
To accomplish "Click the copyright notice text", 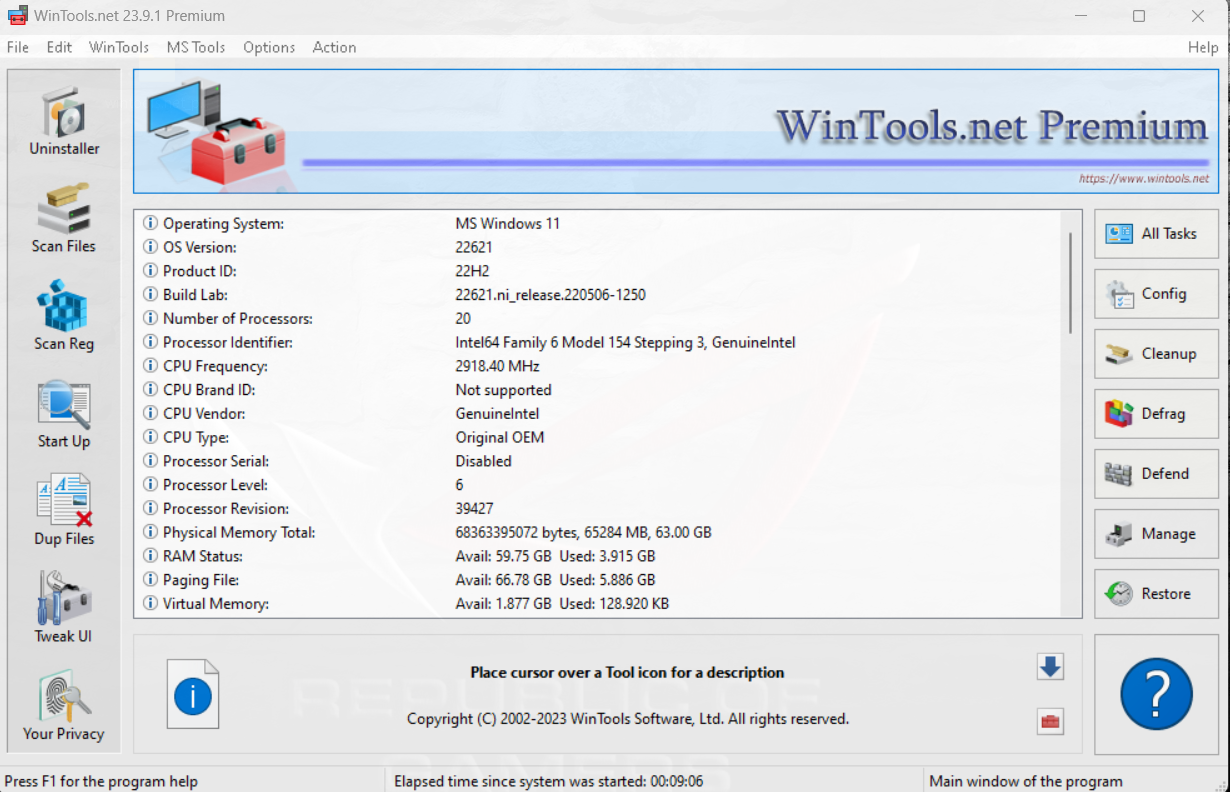I will click(x=628, y=719).
